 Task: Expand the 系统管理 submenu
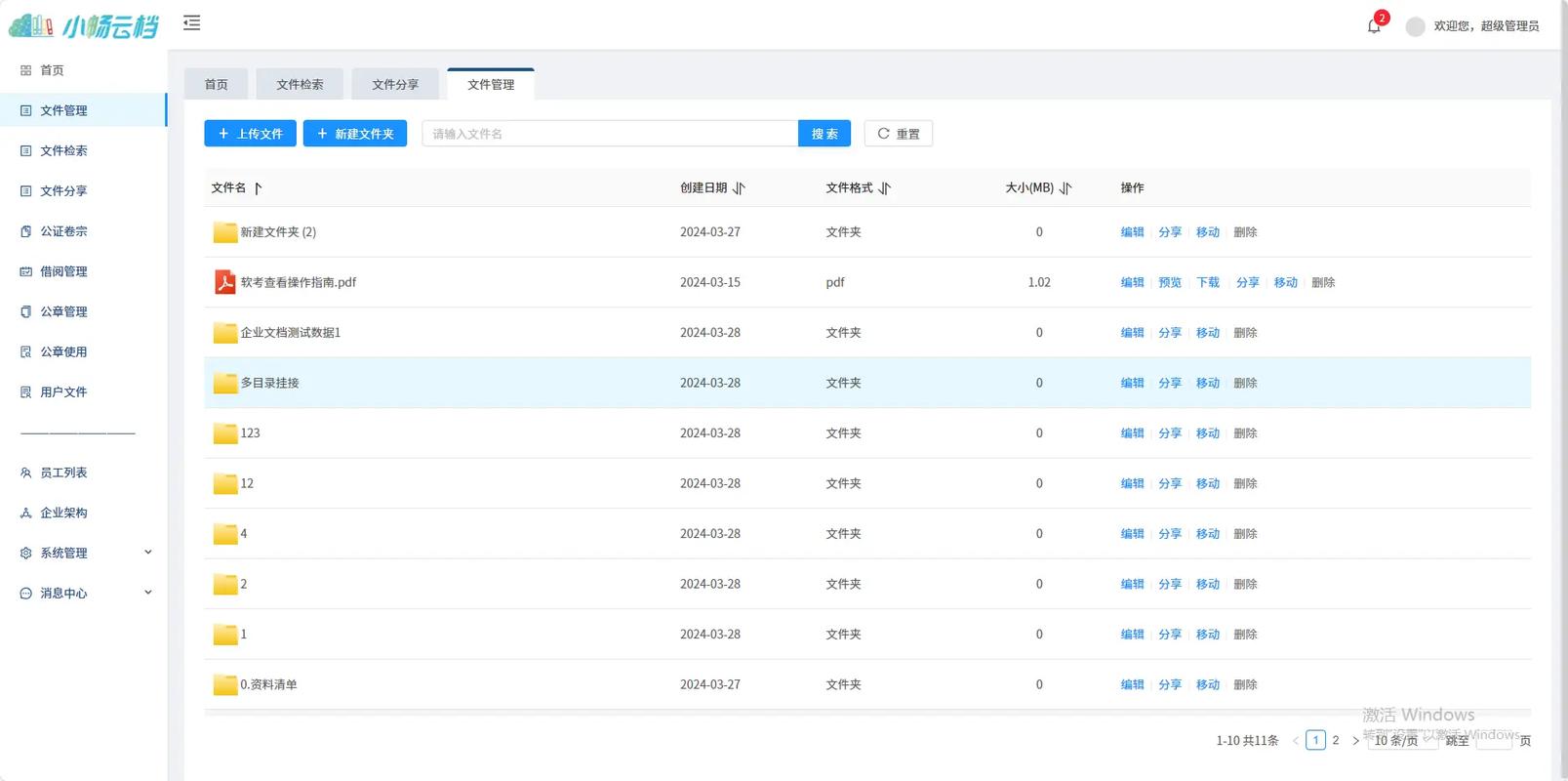tap(83, 553)
